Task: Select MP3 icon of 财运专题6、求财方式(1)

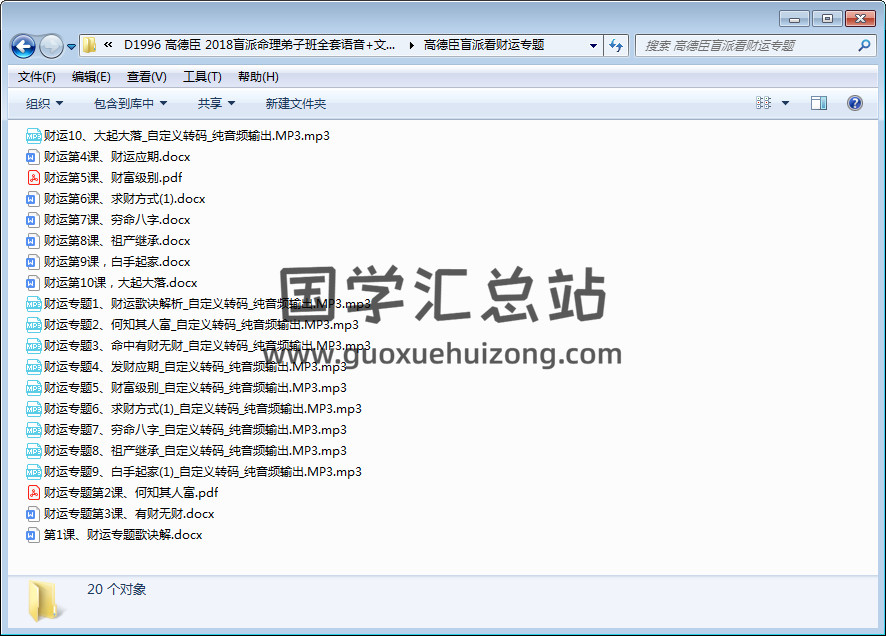Action: pyautogui.click(x=33, y=408)
